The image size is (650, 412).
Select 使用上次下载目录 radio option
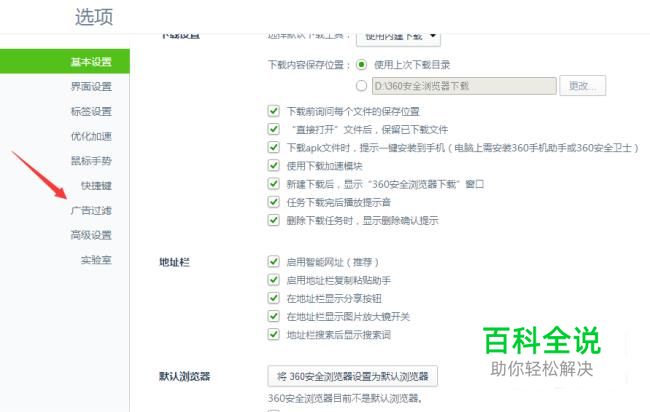pos(361,65)
